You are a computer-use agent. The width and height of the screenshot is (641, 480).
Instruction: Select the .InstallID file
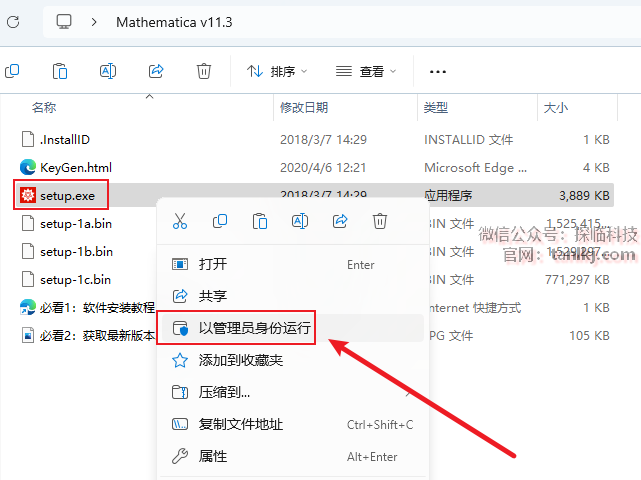click(x=65, y=140)
